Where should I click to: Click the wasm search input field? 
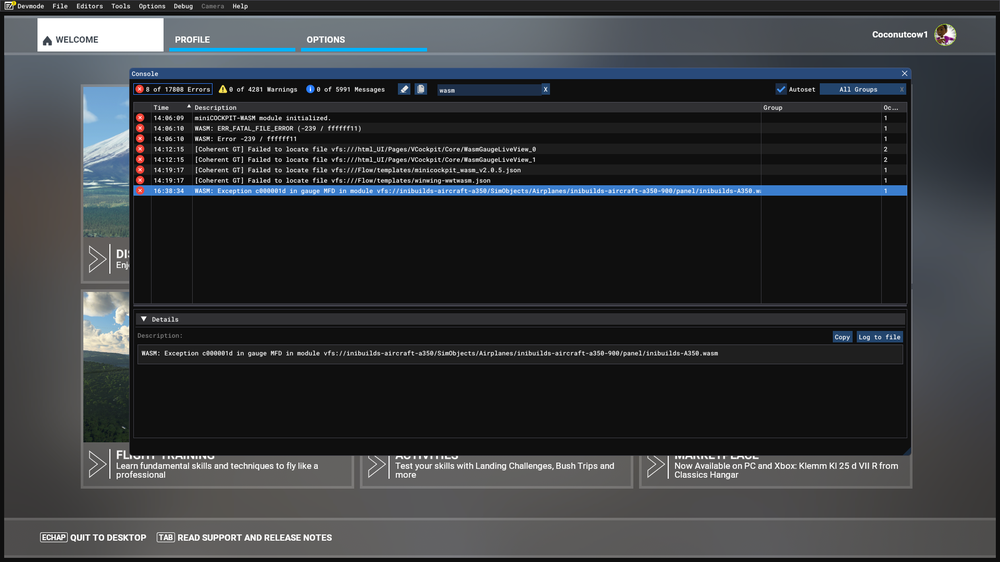point(488,89)
